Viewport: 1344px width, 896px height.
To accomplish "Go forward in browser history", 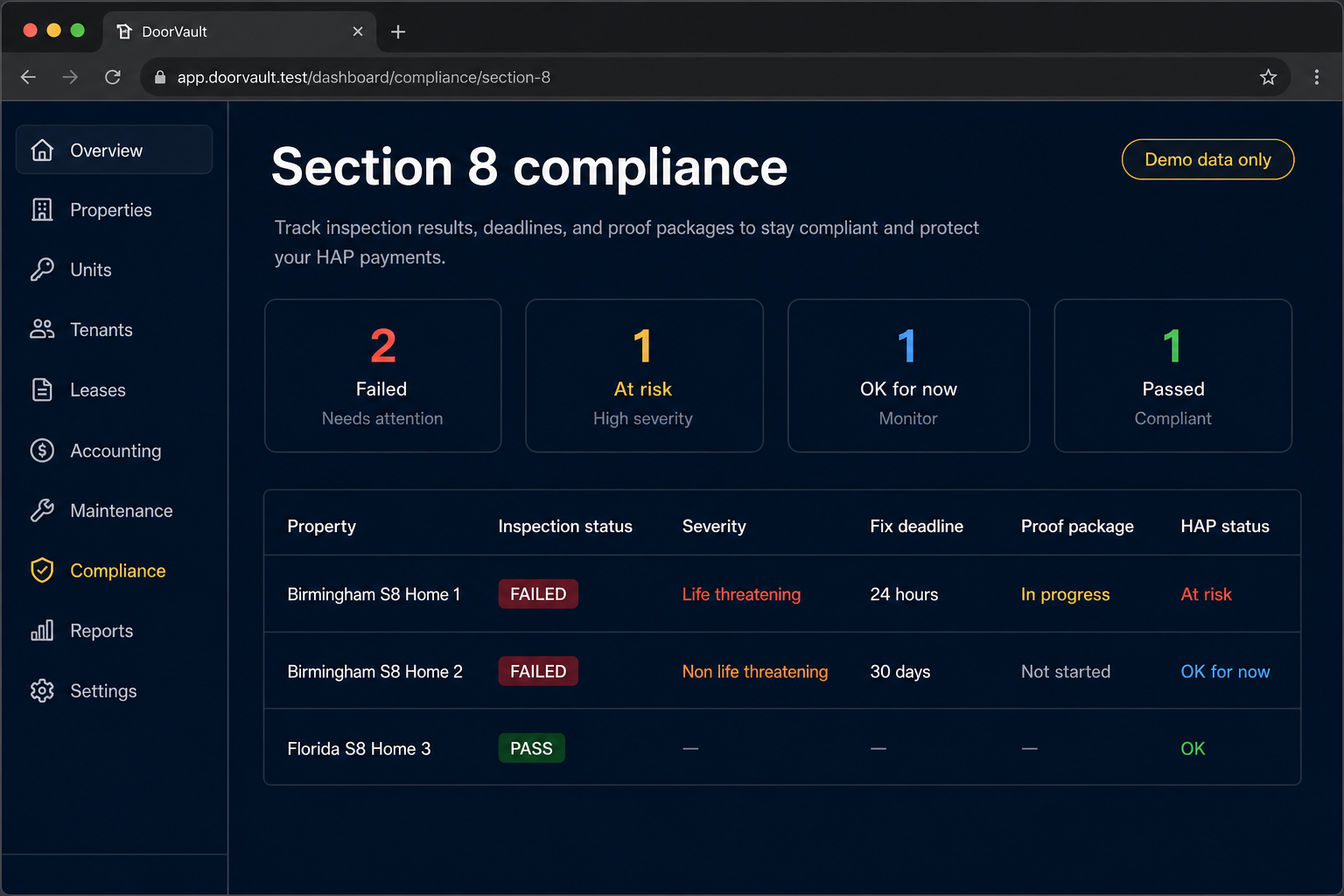I will click(x=70, y=77).
